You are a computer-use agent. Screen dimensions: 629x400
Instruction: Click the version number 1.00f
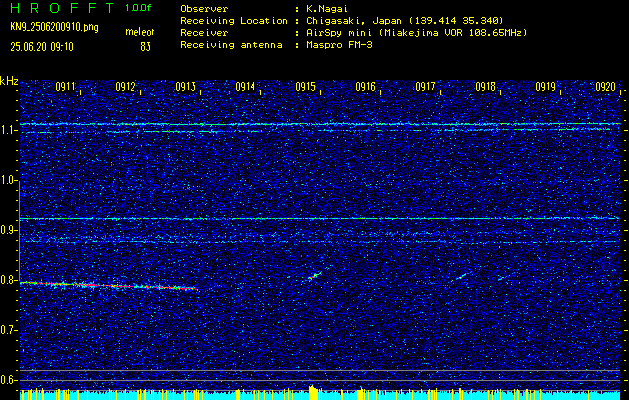(x=138, y=8)
